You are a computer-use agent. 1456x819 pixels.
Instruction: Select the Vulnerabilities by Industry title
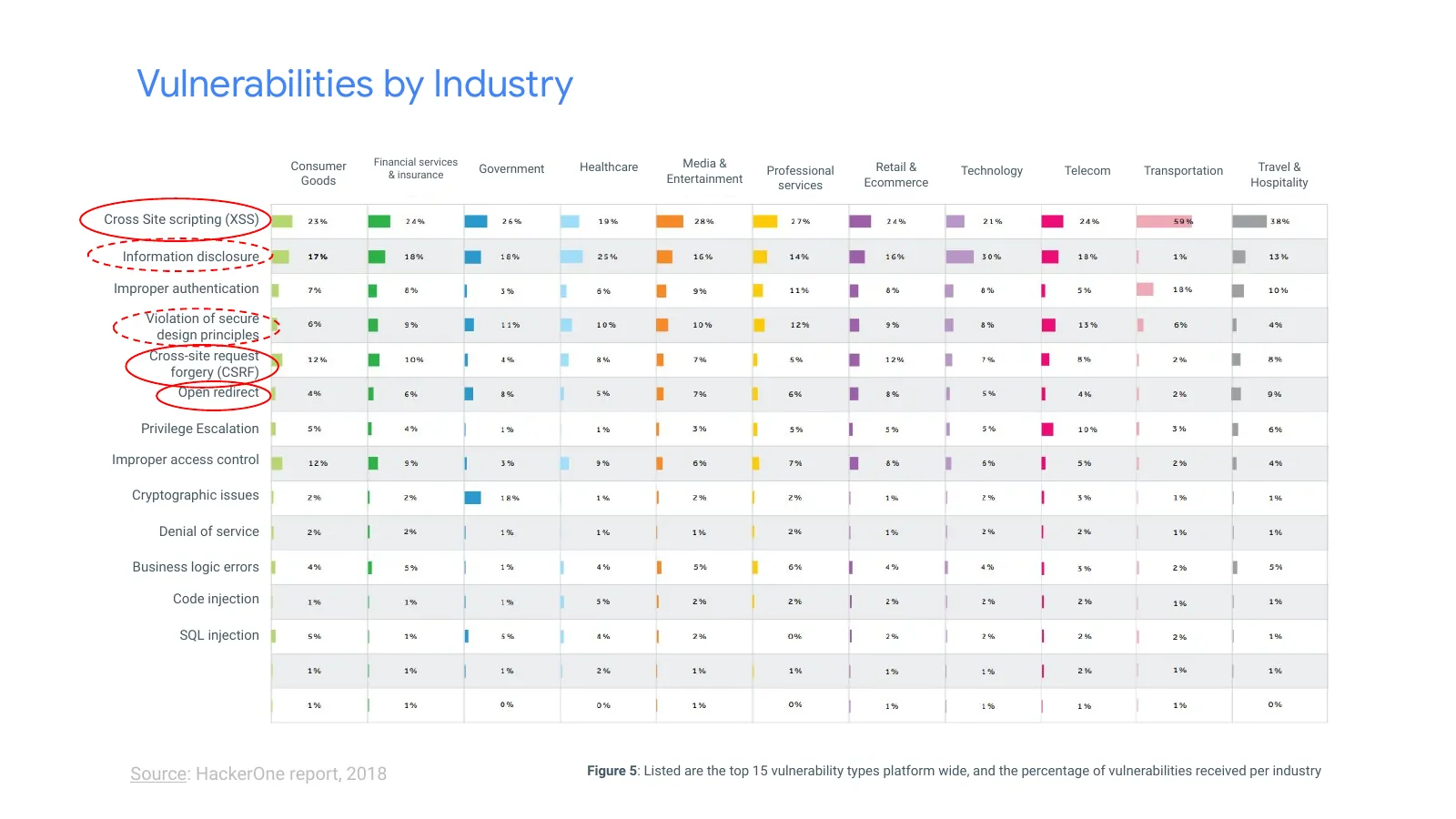click(355, 84)
